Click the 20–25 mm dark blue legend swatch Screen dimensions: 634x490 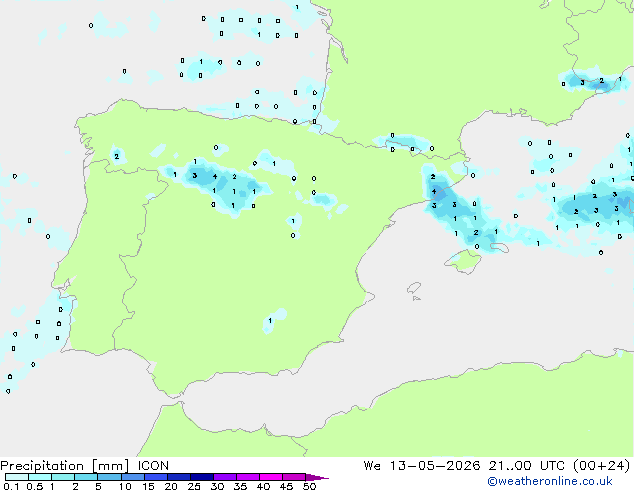[x=178, y=477]
